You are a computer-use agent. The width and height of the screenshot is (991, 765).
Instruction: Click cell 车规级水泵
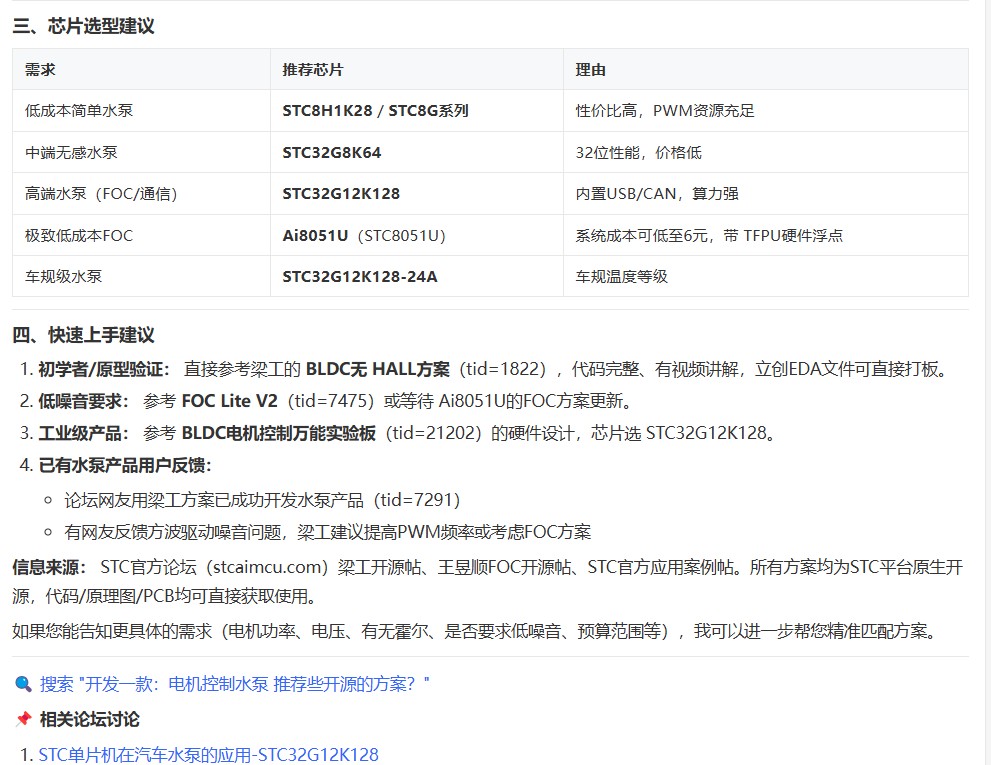(x=142, y=276)
